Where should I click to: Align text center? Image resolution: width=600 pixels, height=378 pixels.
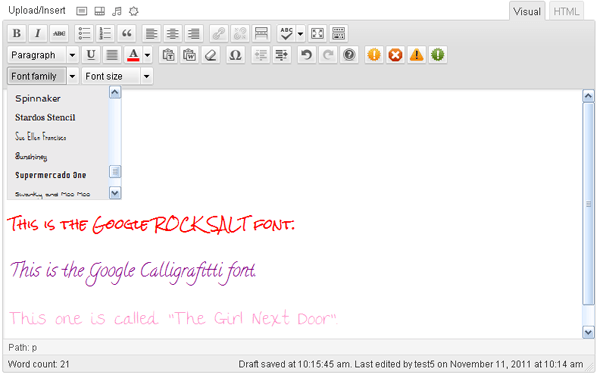[x=173, y=34]
